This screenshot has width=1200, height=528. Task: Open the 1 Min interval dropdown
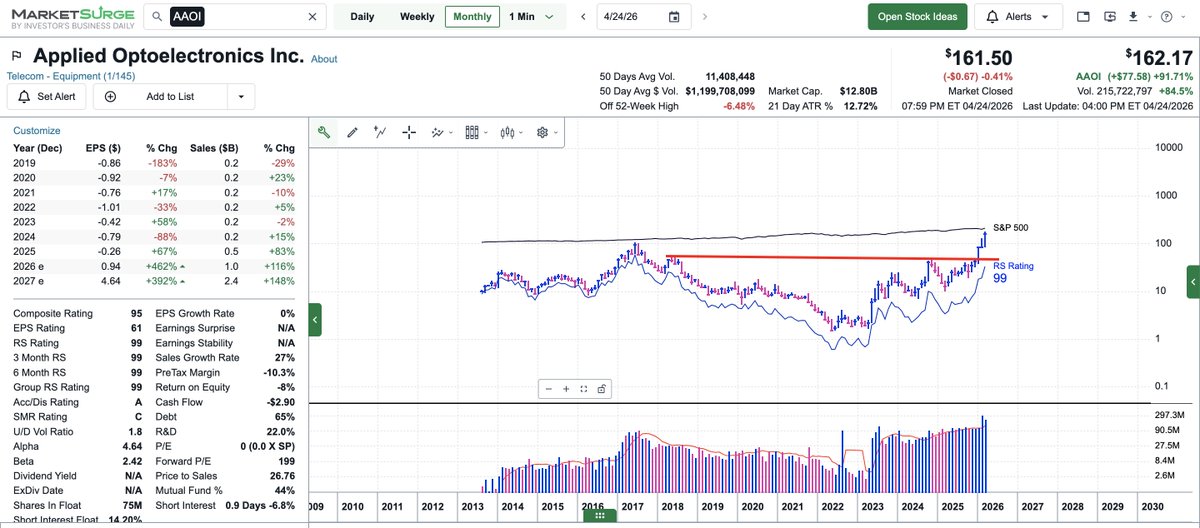(531, 17)
